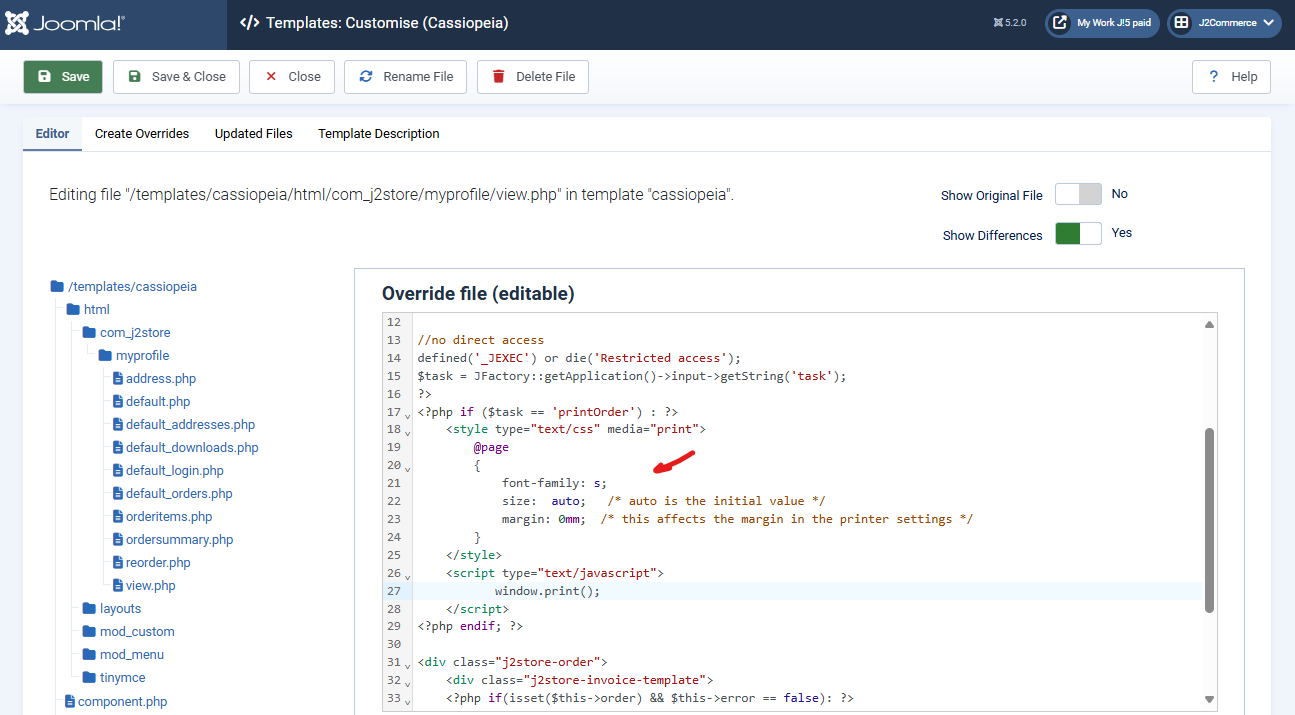Open ordersummary.php file

[x=173, y=540]
